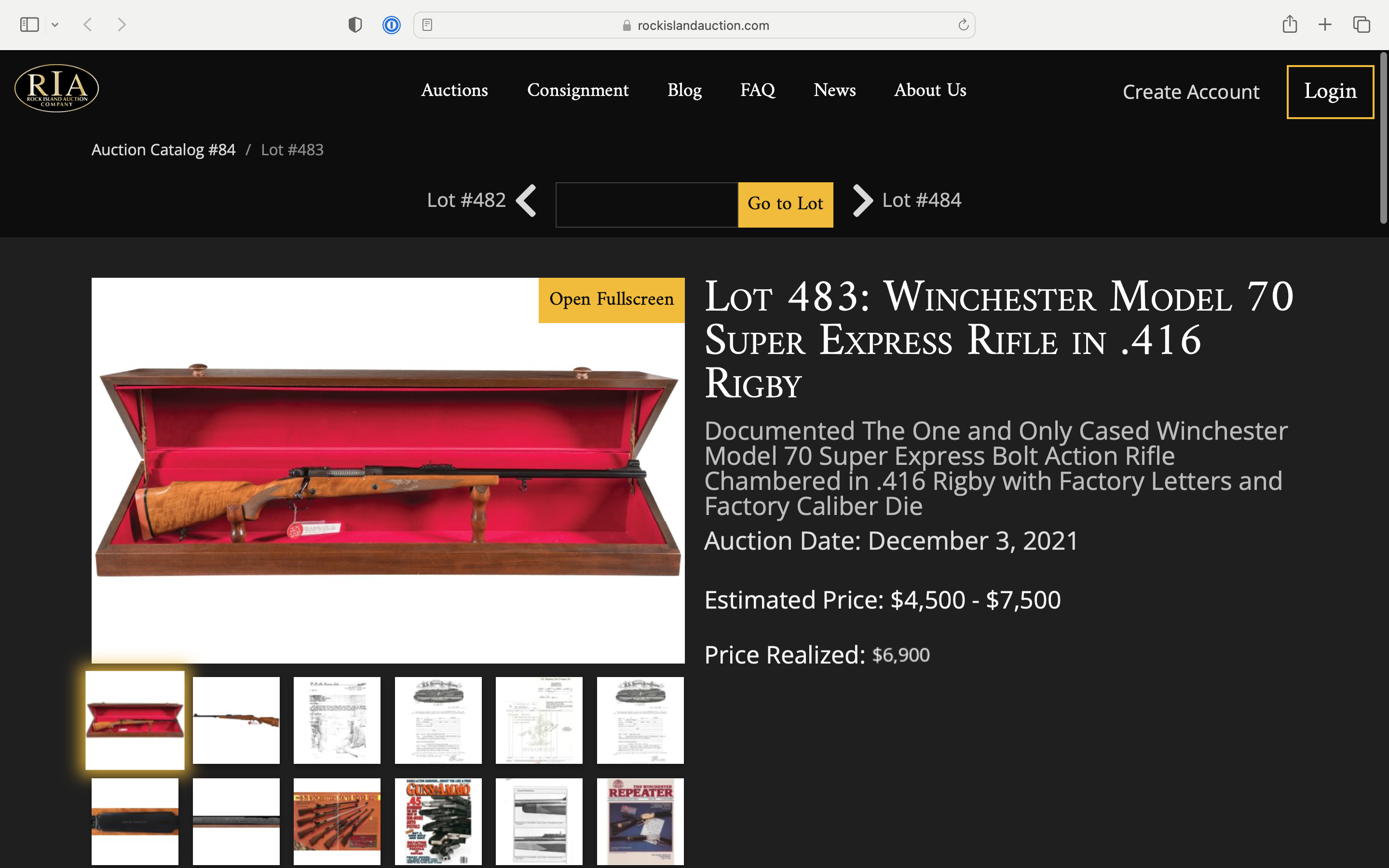Image resolution: width=1389 pixels, height=868 pixels.
Task: Click the Go to Lot button
Action: pos(785,205)
